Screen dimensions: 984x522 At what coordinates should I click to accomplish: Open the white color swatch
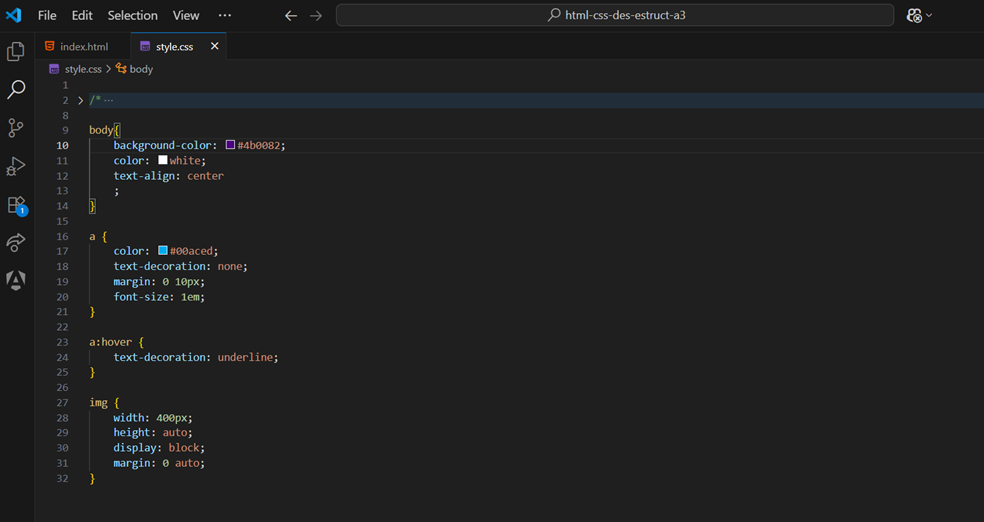pos(163,160)
